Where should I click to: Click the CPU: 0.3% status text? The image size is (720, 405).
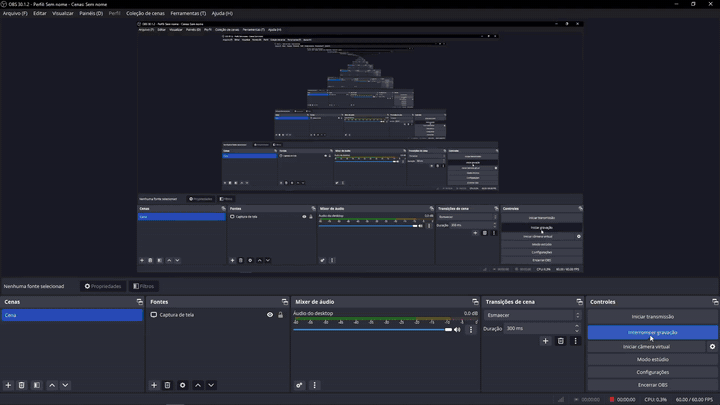click(656, 399)
